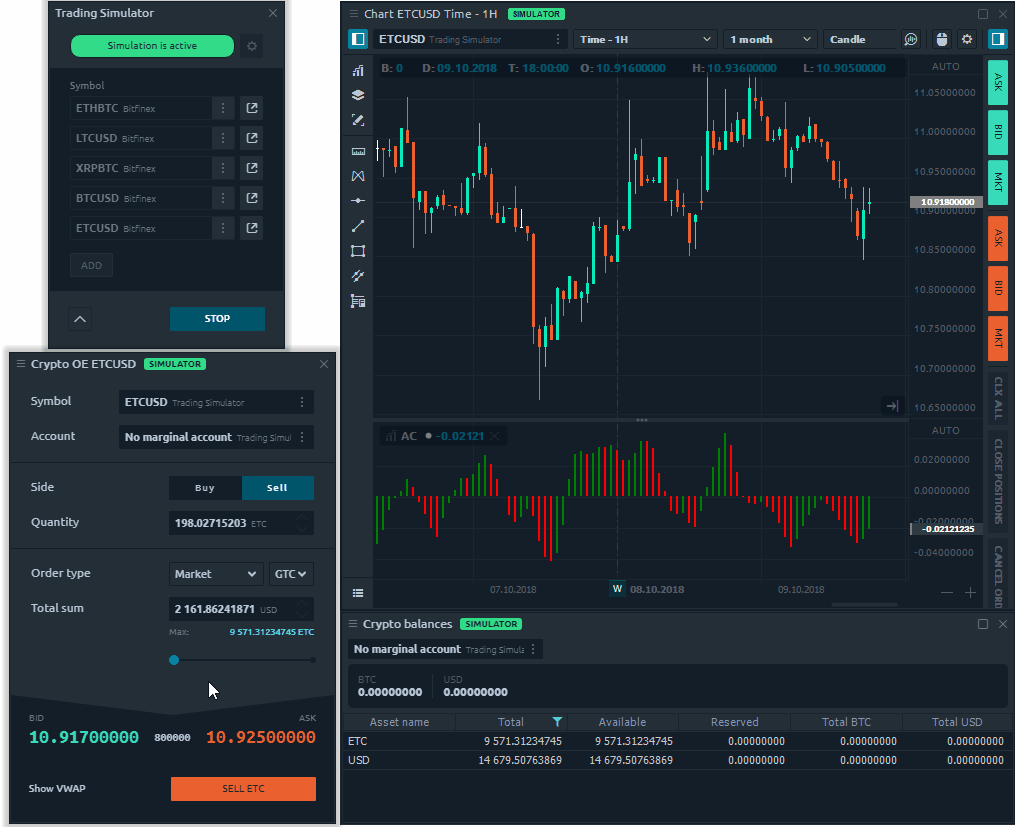1015x827 pixels.
Task: Click the mouse settings icon on the chart
Action: coord(941,39)
